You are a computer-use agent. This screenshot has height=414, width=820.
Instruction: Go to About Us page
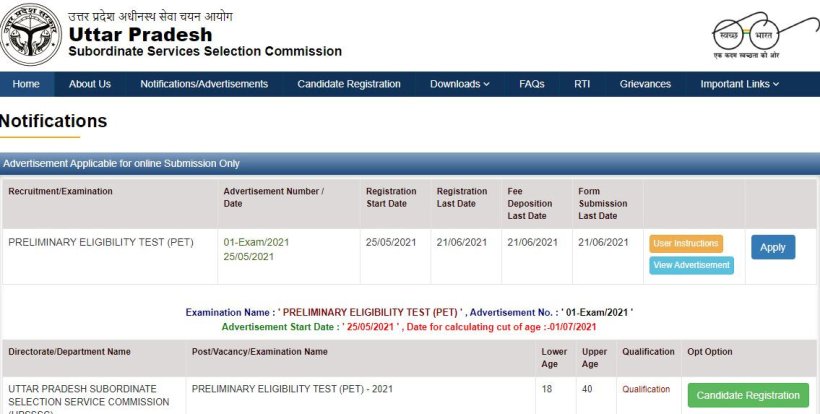point(90,84)
